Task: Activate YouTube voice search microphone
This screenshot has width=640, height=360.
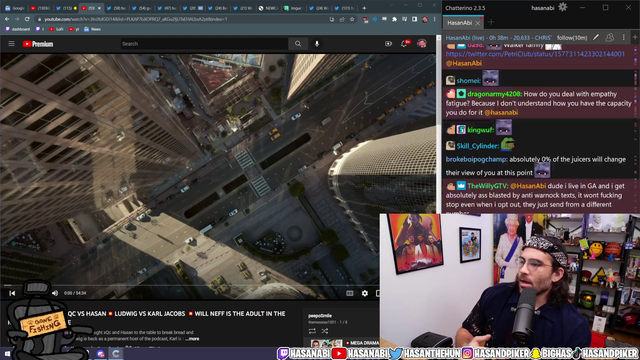Action: pos(317,44)
